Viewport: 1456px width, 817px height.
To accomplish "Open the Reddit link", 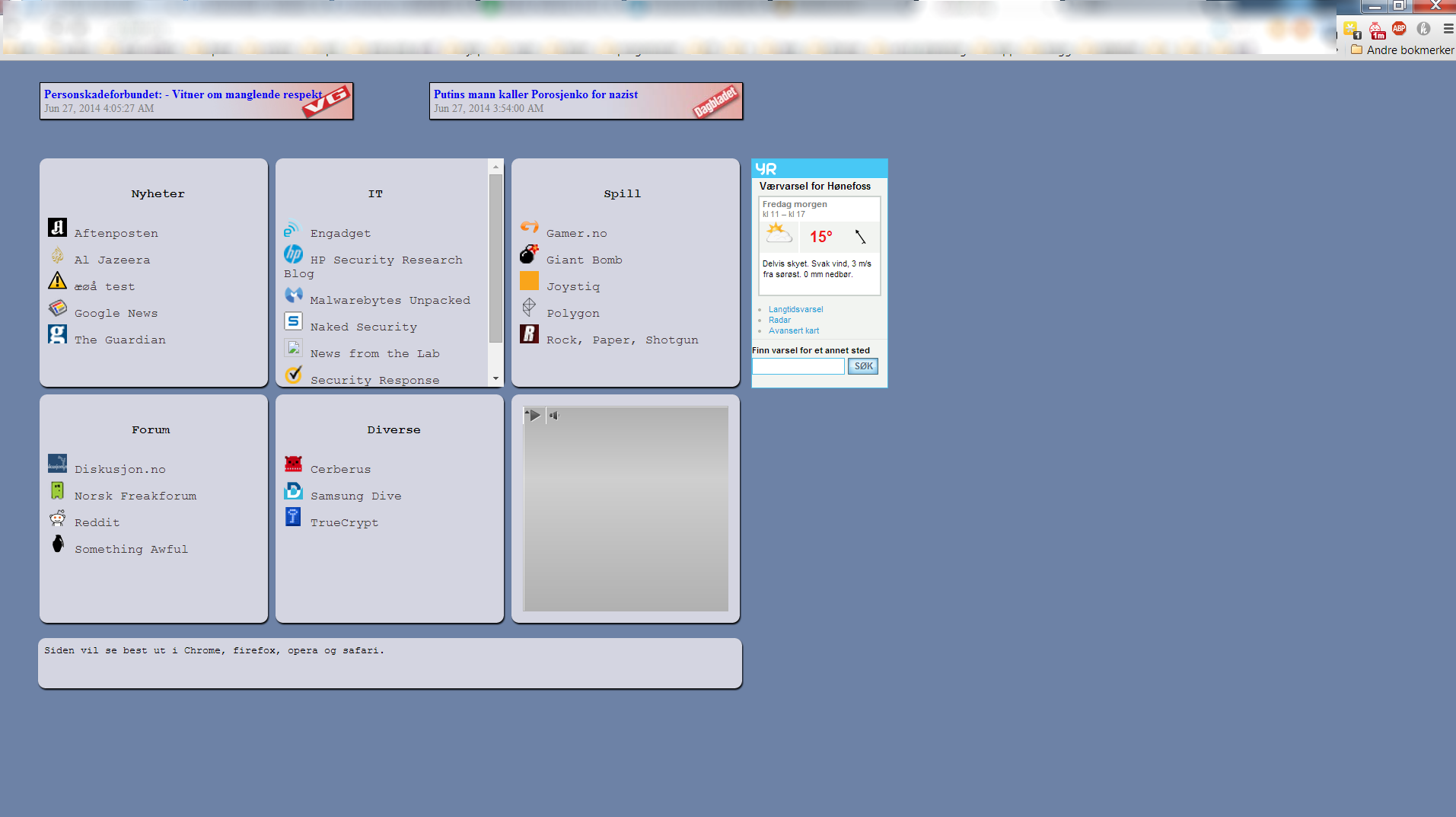I will (x=97, y=523).
